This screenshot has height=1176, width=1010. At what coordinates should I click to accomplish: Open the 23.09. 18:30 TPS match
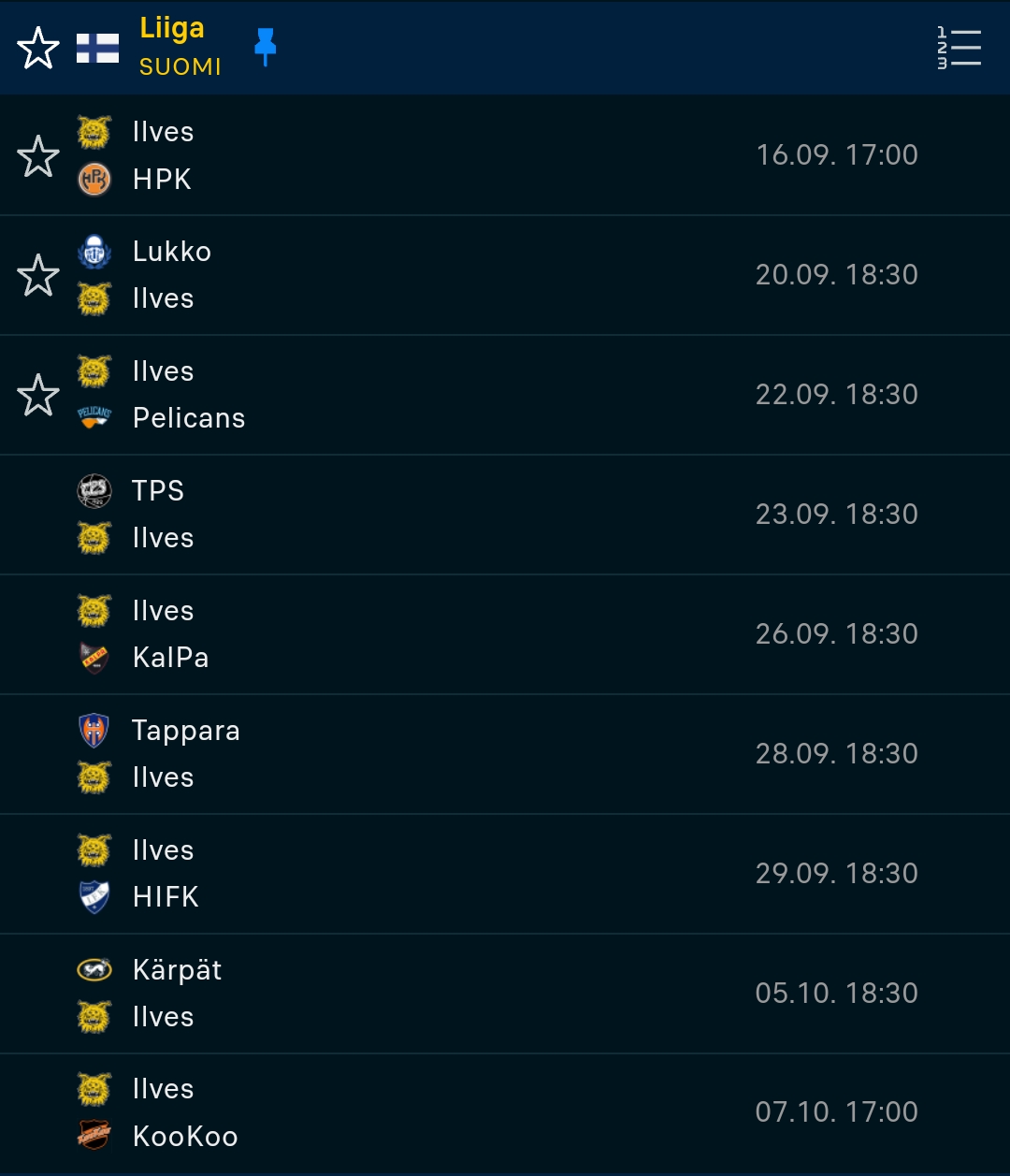(836, 514)
